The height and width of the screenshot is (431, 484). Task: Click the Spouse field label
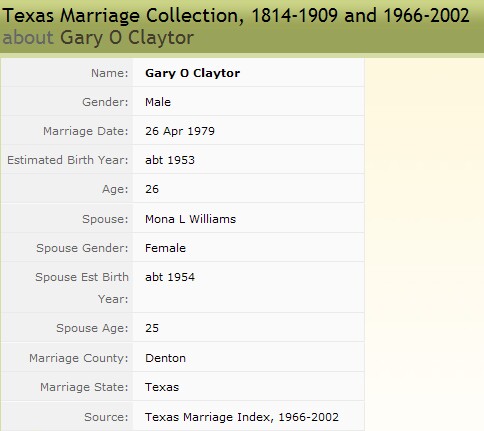105,219
